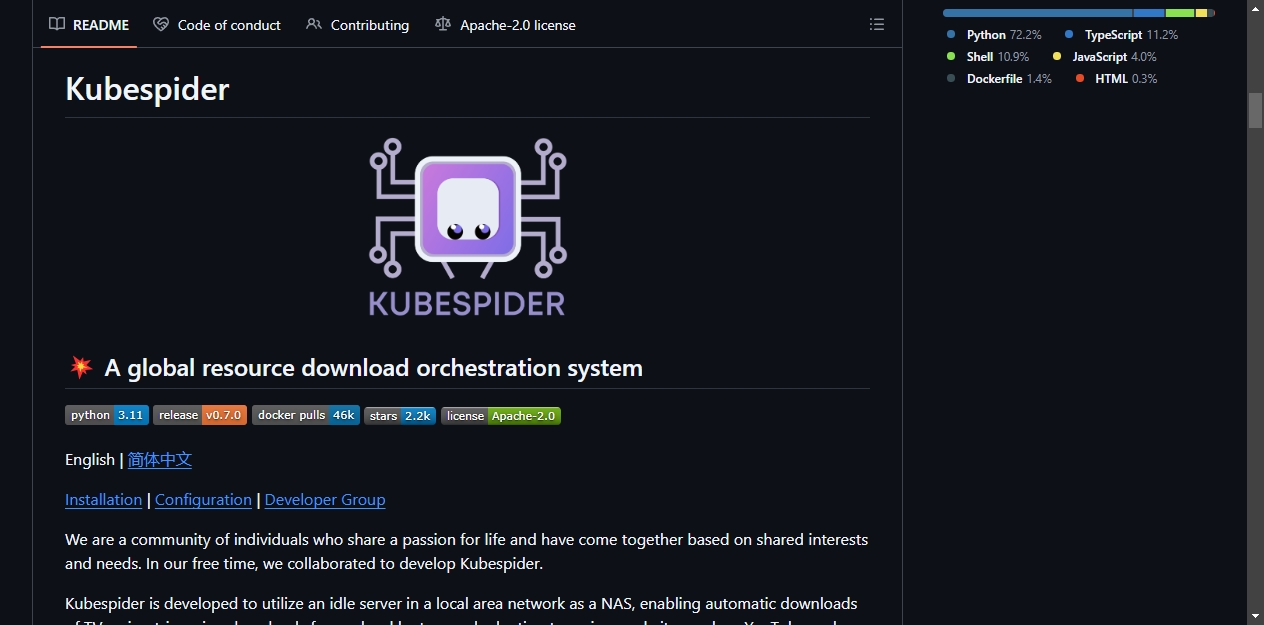
Task: Click the collision emoji before the subtitle
Action: tap(81, 368)
